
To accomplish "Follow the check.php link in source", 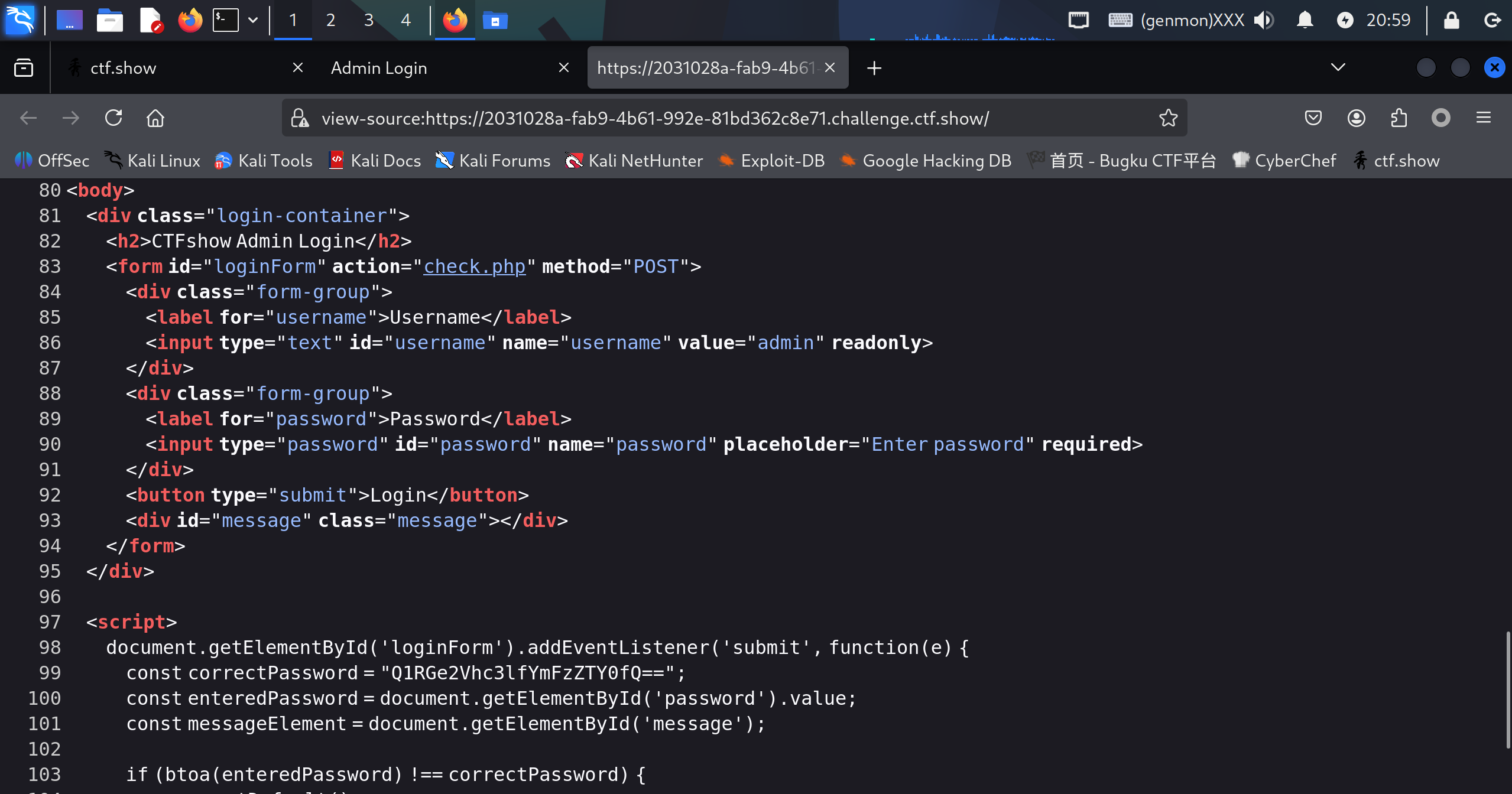I will 474,266.
